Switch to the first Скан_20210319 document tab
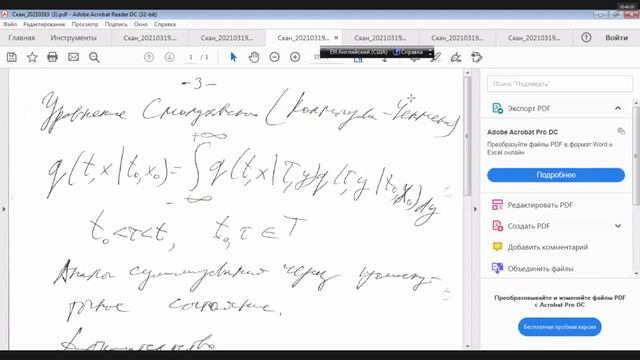 [150, 38]
